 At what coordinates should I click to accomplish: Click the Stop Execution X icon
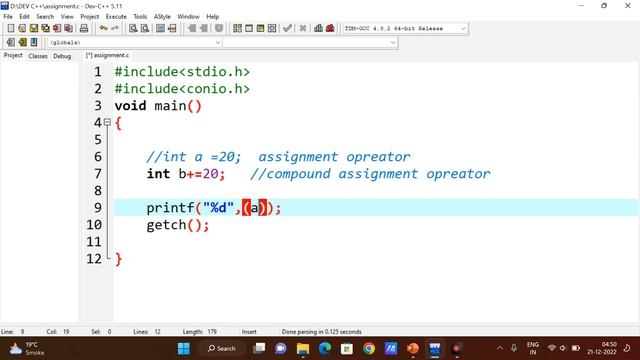302,28
